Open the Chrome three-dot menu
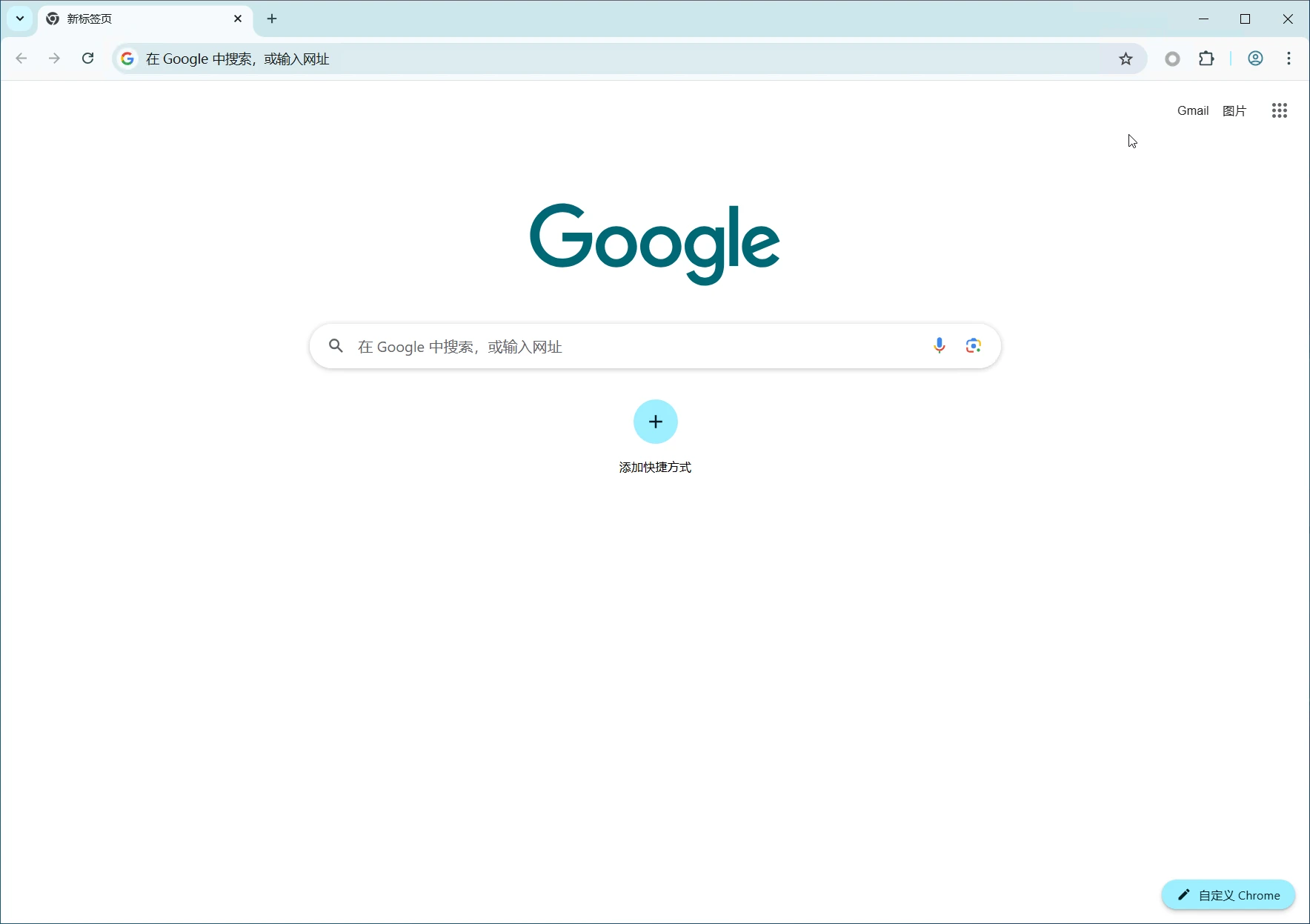The image size is (1310, 924). [1289, 59]
